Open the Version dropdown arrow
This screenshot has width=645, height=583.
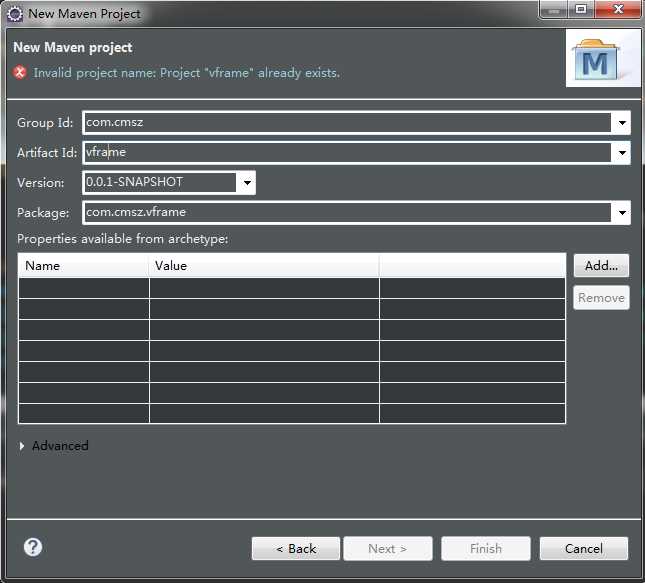247,182
